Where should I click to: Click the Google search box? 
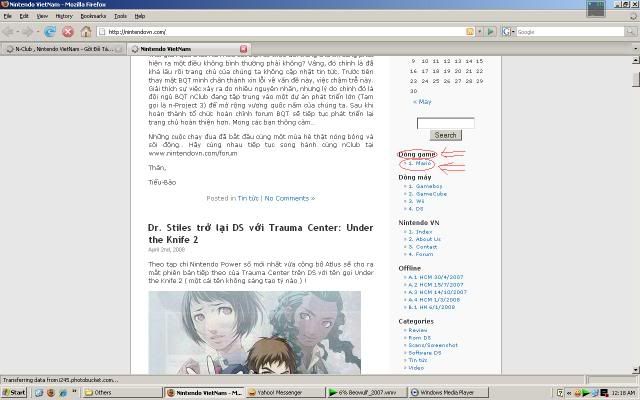click(570, 31)
